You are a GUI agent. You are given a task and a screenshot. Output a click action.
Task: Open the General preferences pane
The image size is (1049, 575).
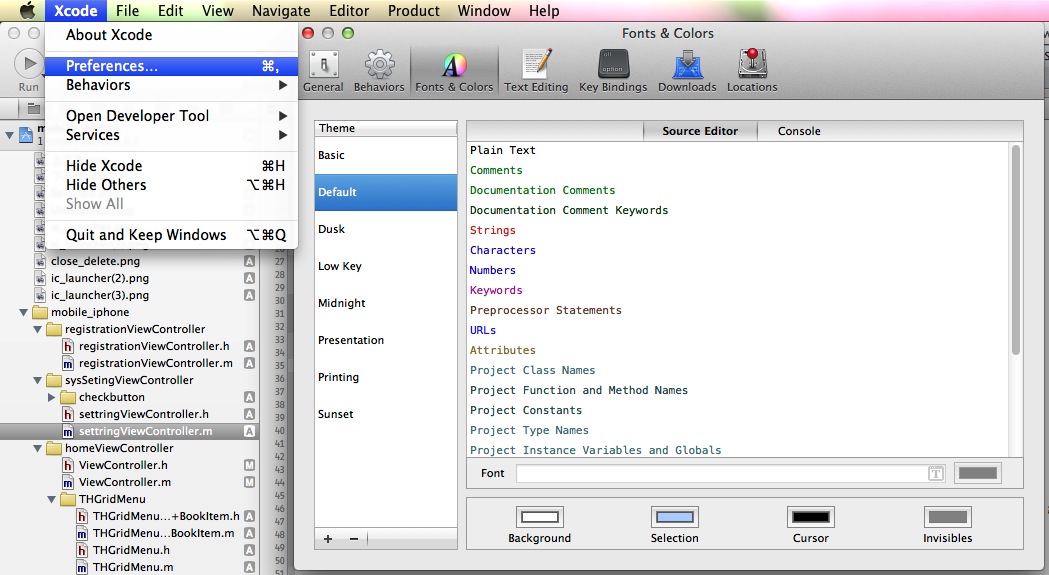click(323, 71)
